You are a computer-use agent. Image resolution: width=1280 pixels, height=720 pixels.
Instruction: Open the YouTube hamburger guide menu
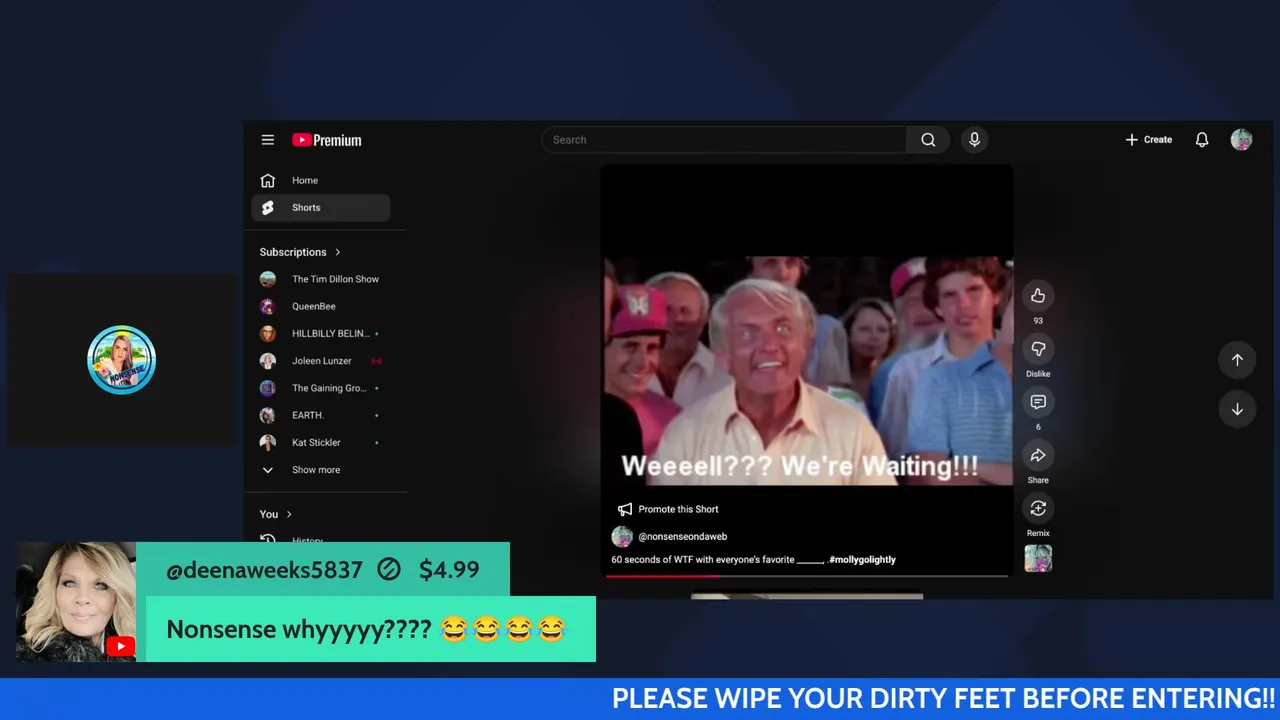tap(268, 140)
